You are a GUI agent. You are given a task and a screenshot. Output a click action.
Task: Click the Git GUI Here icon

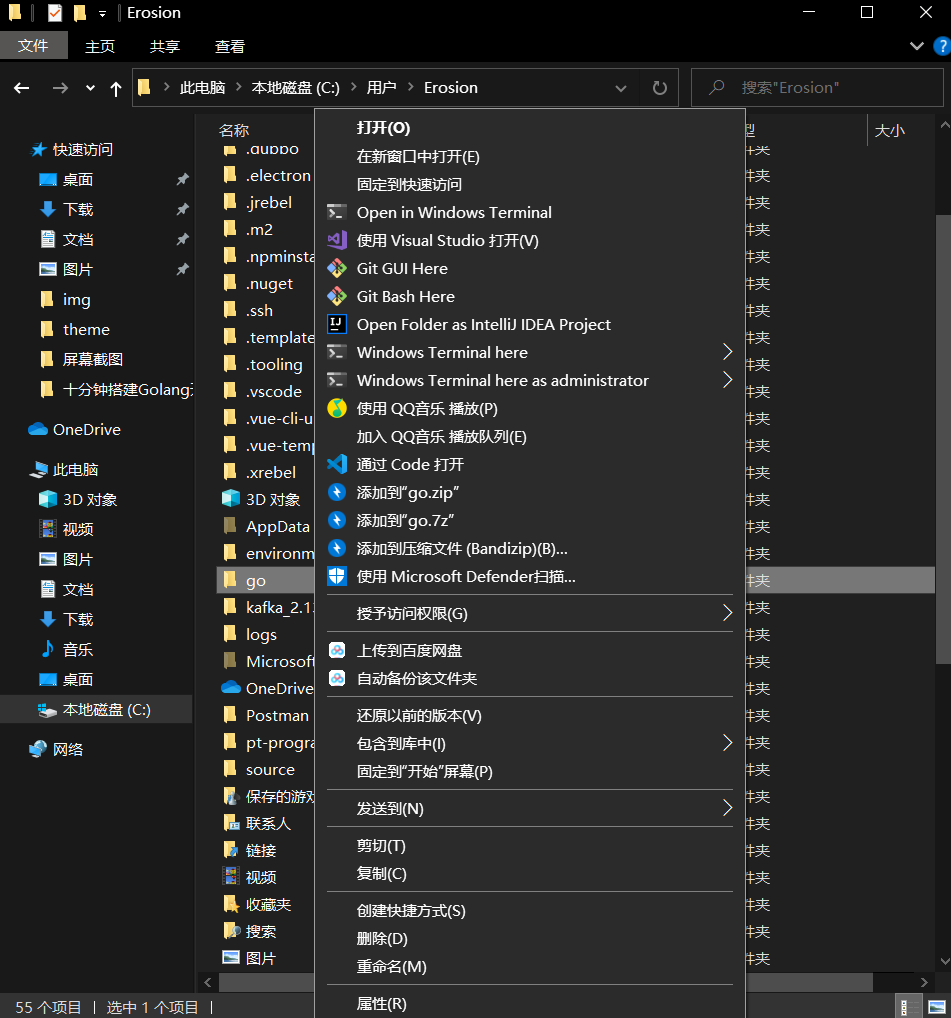click(337, 268)
